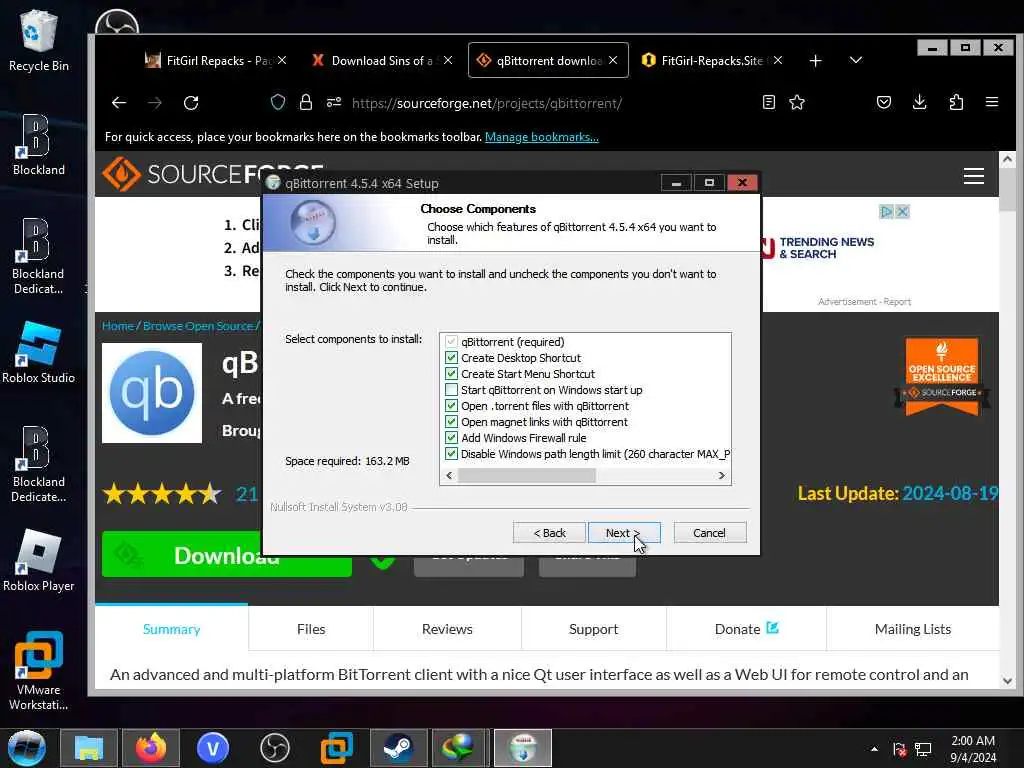Click Next in qBittorrent Setup
The width and height of the screenshot is (1024, 768).
click(x=624, y=533)
